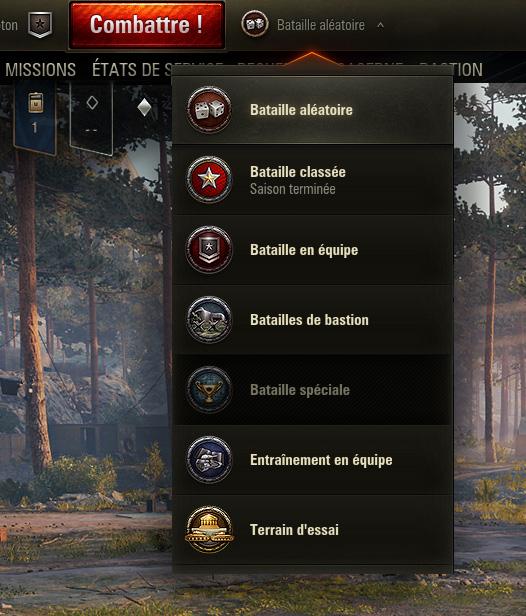Click the red star Bataille classée icon
The width and height of the screenshot is (526, 616).
209,180
